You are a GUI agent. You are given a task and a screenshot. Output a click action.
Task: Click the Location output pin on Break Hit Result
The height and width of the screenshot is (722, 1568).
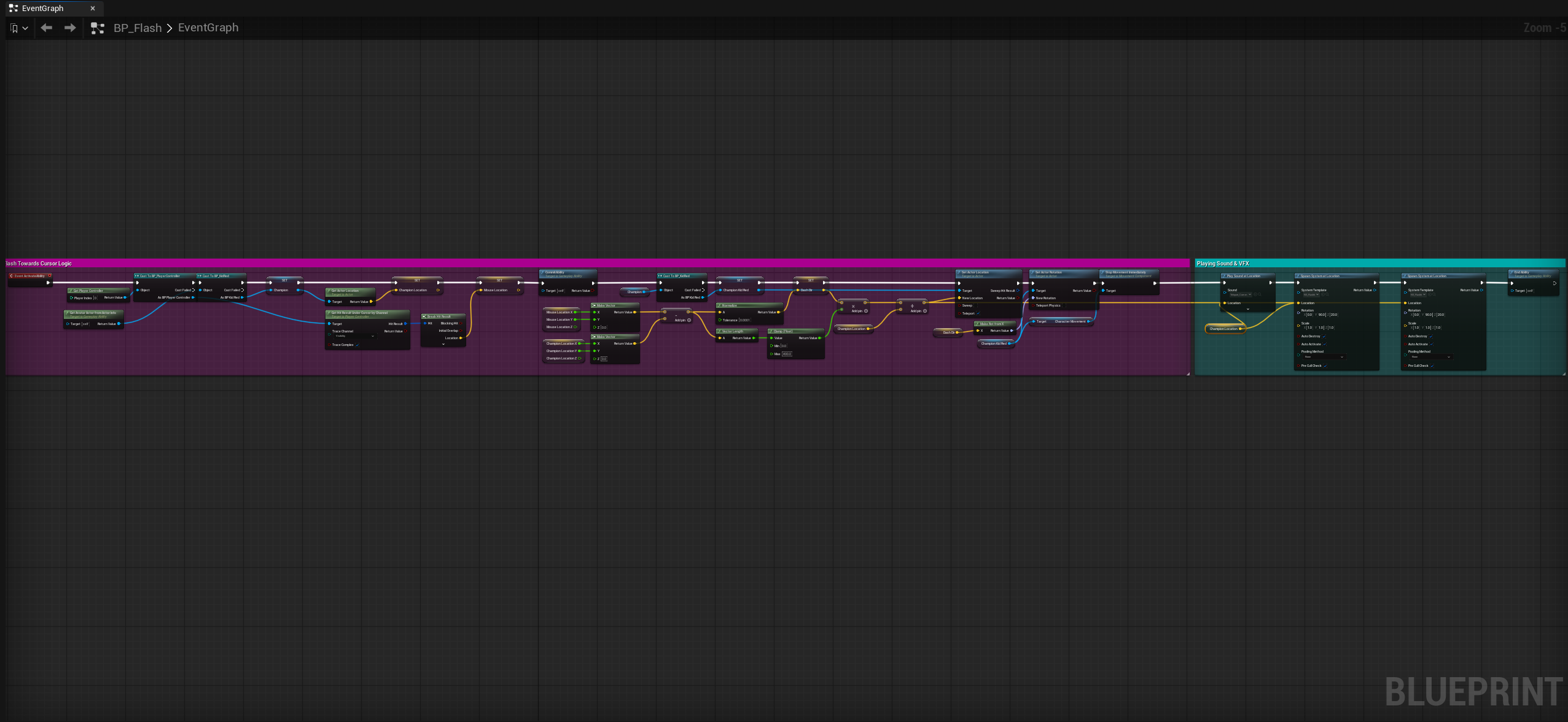pos(461,338)
